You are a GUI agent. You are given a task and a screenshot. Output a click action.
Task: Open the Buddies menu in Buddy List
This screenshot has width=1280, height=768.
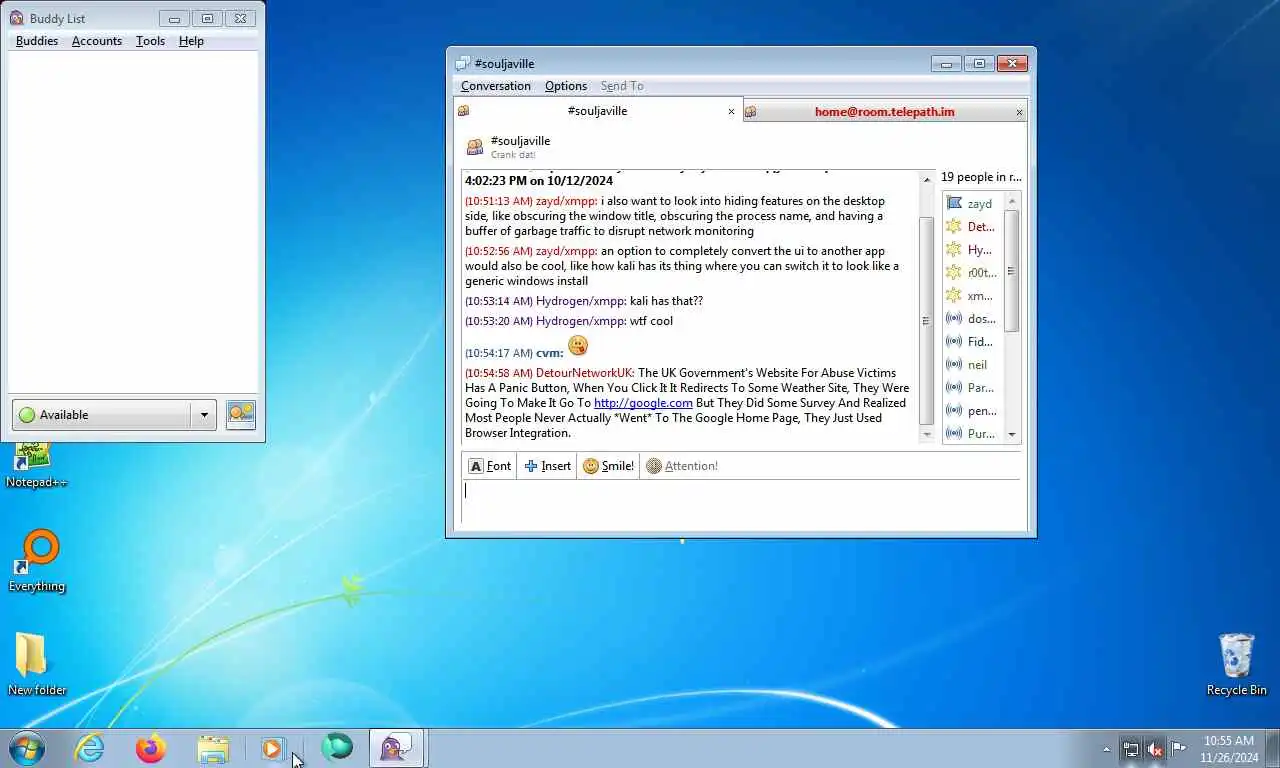click(37, 41)
